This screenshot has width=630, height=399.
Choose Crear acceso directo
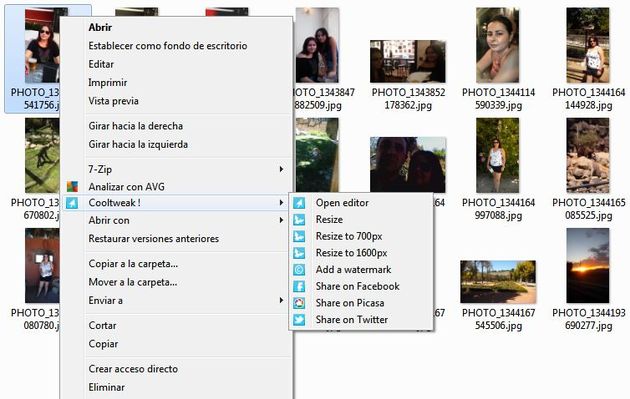[133, 369]
